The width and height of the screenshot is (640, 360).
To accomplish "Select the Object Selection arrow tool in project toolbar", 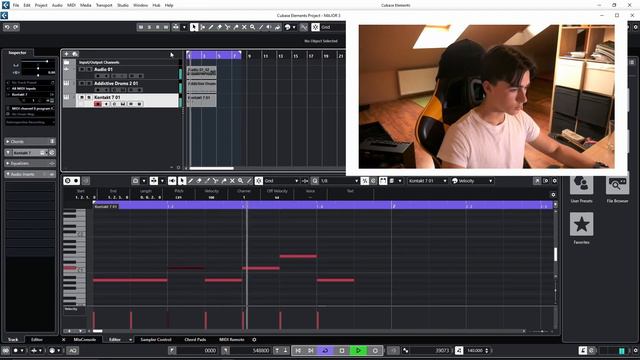I will [x=194, y=27].
